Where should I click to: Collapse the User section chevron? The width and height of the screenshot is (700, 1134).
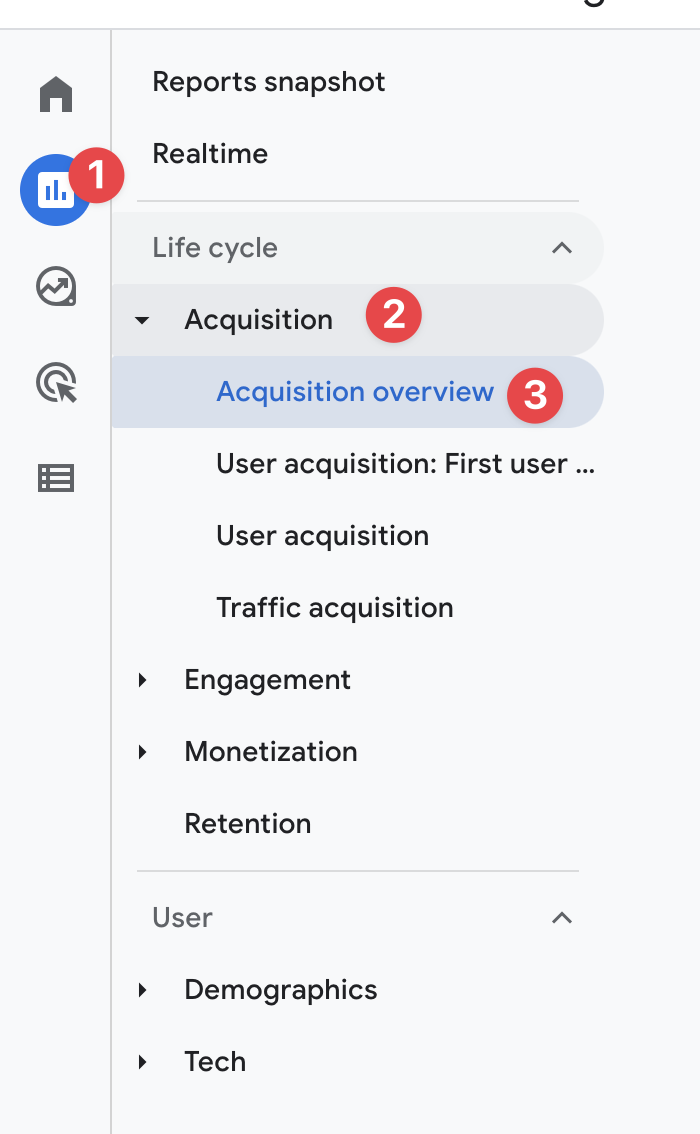[x=562, y=918]
